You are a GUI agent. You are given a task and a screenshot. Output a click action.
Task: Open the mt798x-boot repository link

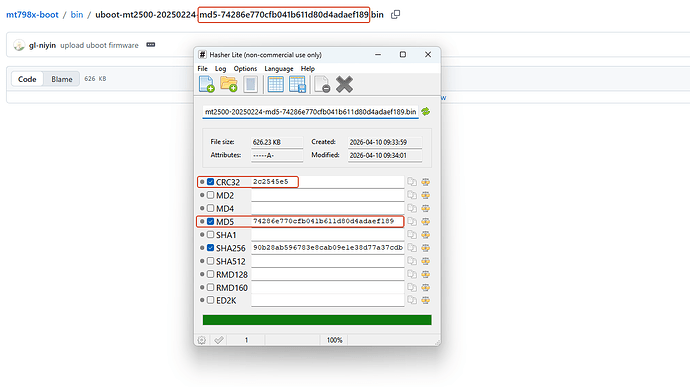coord(32,15)
